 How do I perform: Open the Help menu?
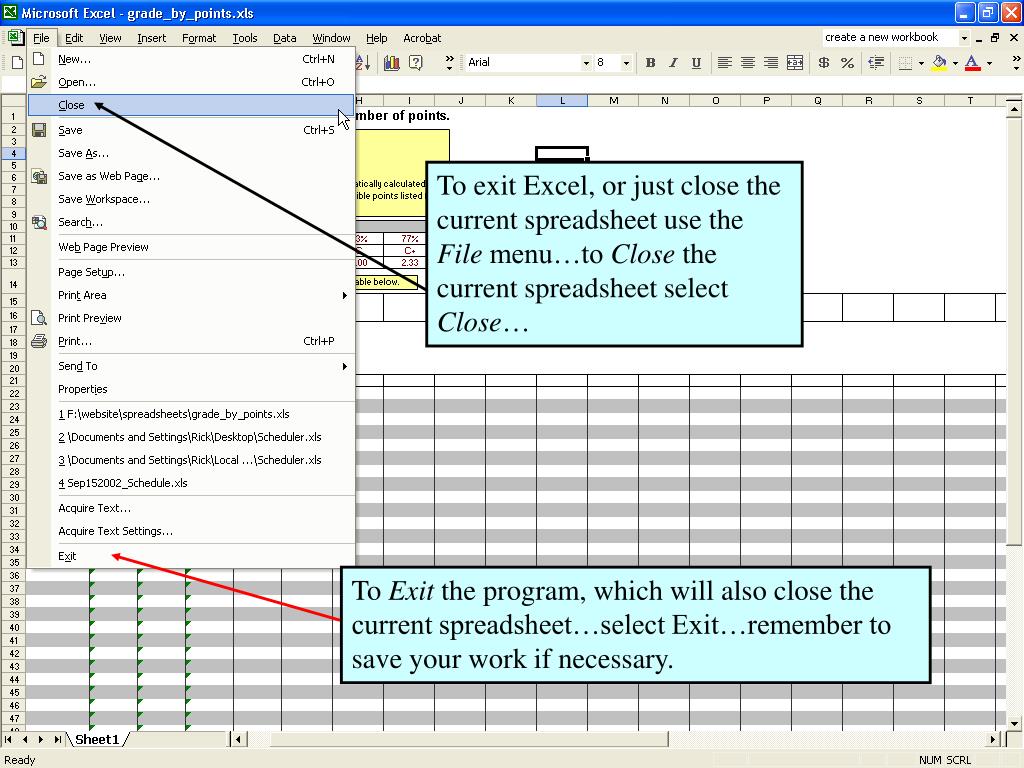[x=376, y=39]
